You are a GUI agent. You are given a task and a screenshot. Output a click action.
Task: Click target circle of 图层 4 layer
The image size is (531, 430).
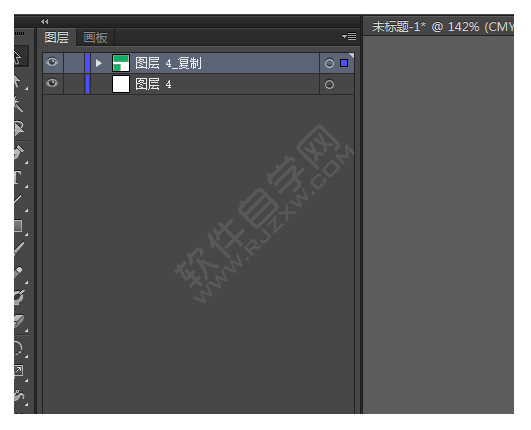(x=329, y=84)
